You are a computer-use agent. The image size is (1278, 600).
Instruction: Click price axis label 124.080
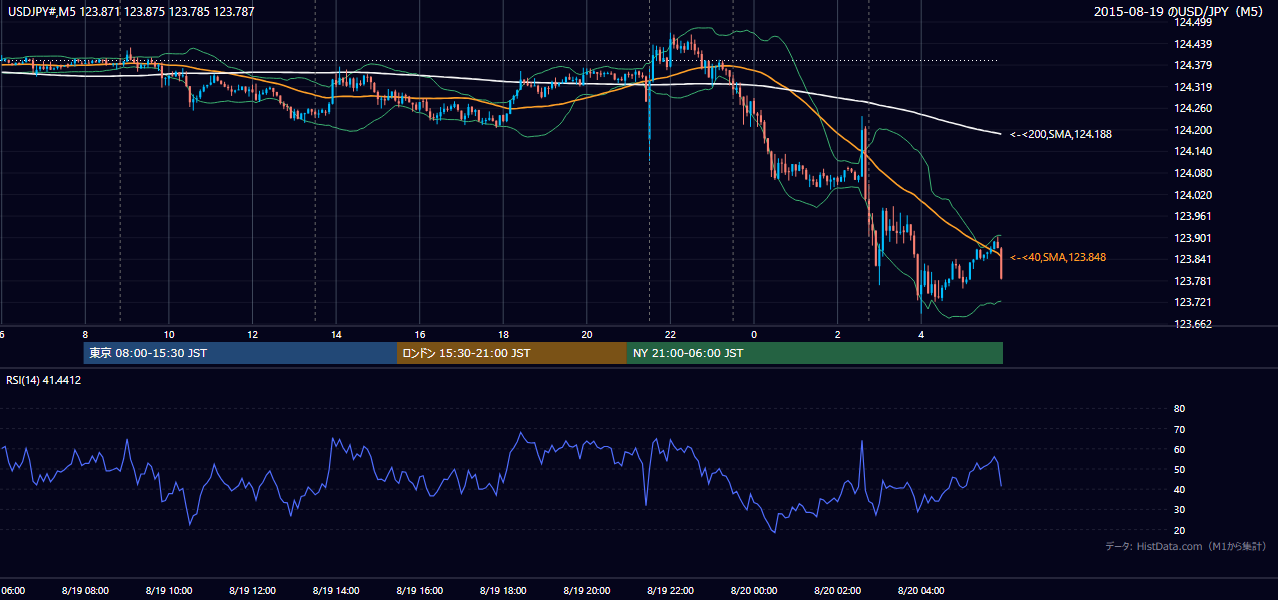click(x=1192, y=173)
